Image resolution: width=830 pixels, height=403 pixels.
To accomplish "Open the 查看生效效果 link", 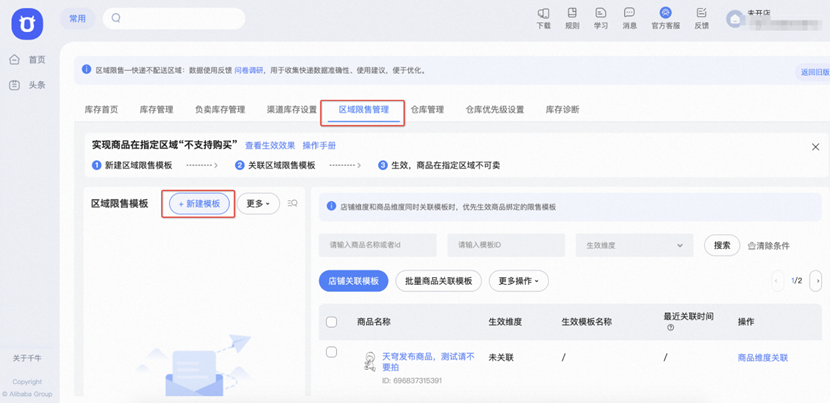I will [270, 146].
